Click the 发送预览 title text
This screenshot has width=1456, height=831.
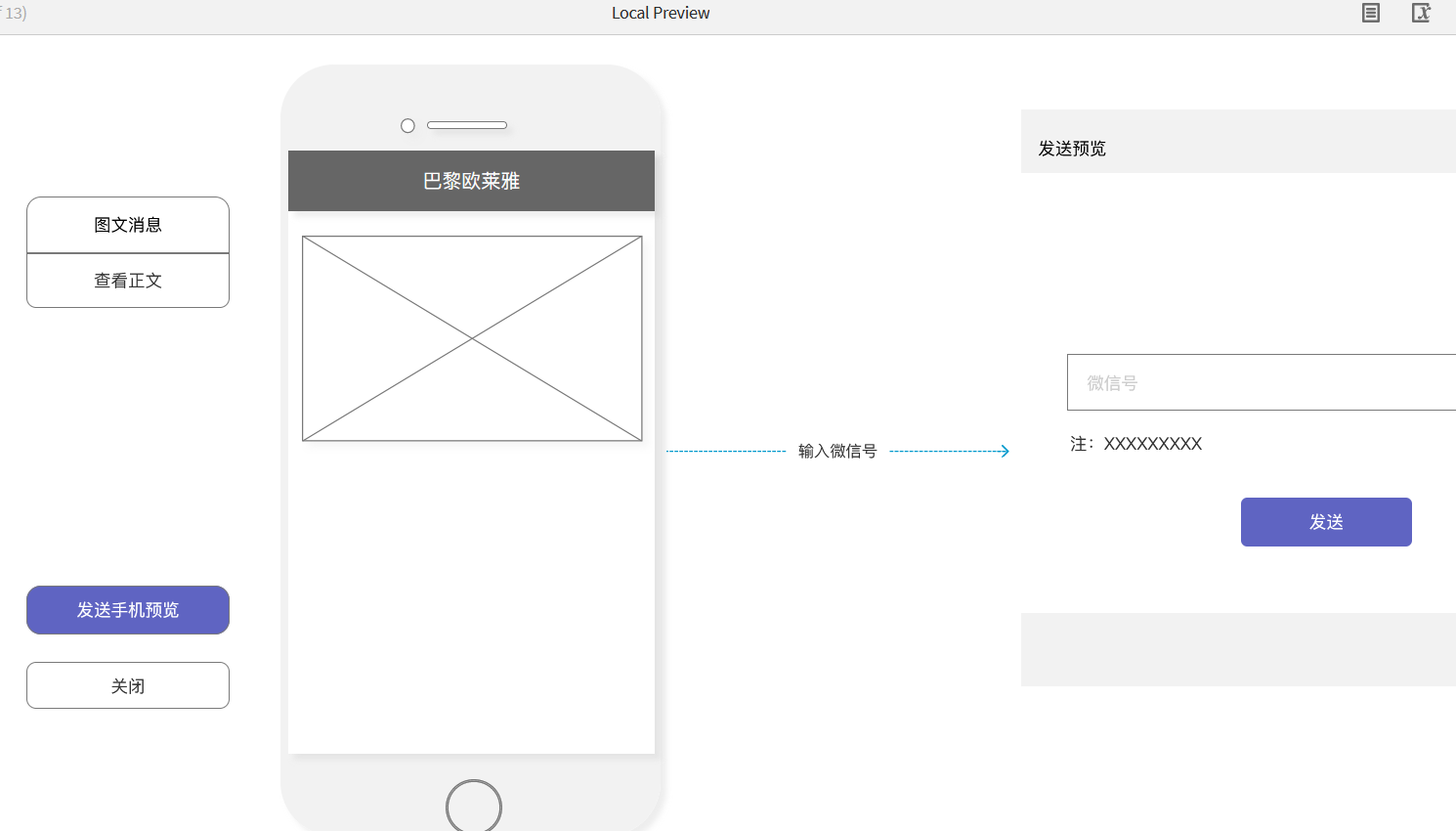click(x=1072, y=149)
